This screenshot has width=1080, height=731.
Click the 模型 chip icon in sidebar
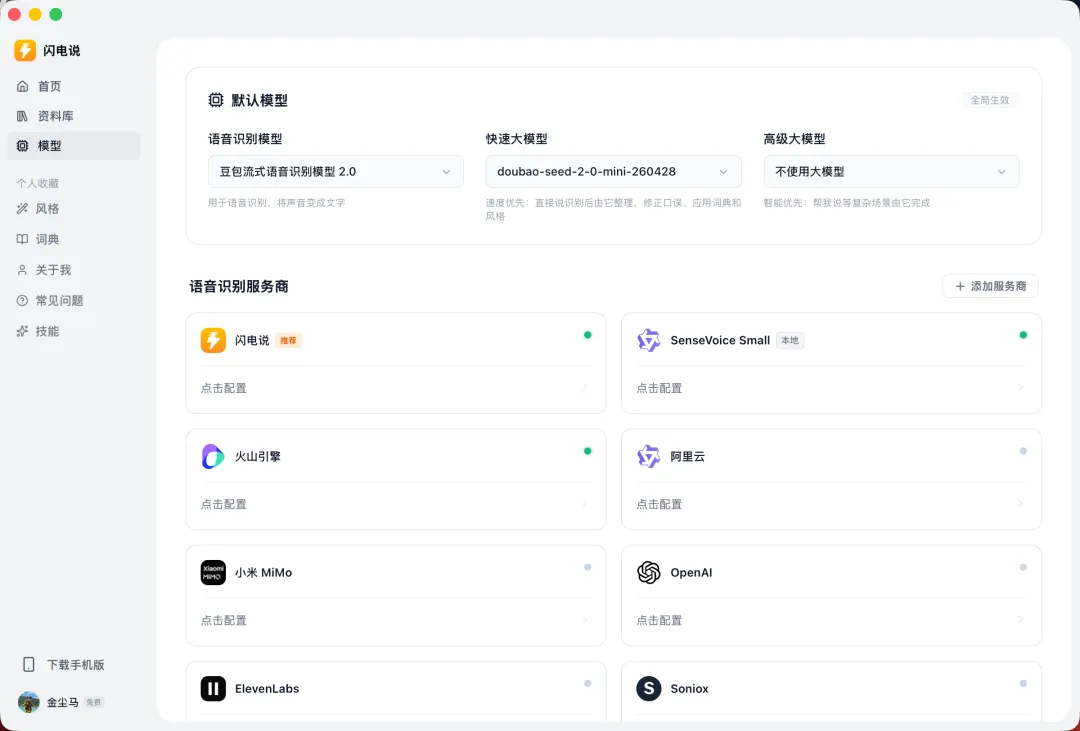[23, 145]
